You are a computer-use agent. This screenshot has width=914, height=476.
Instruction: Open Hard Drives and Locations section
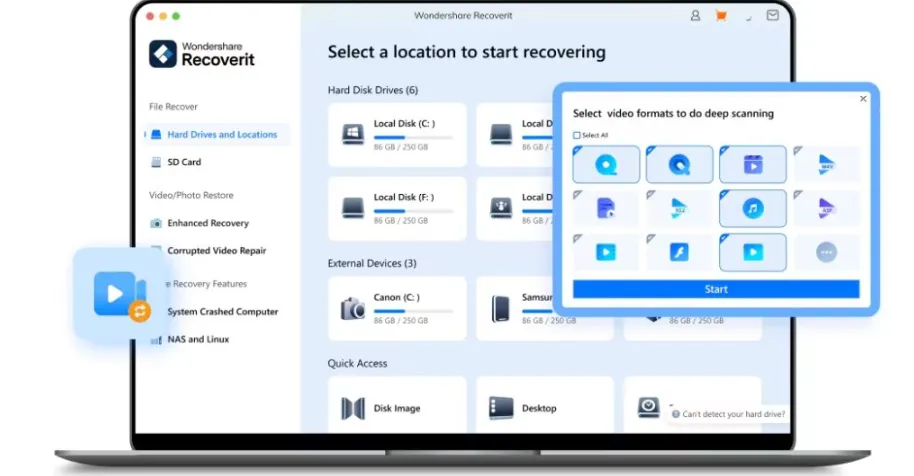point(216,135)
